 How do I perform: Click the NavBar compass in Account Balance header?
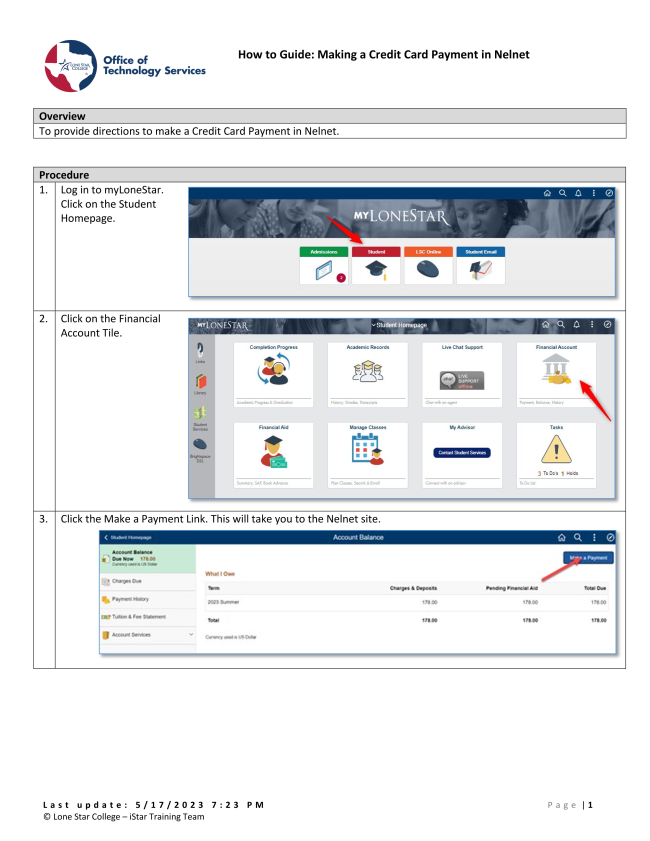pyautogui.click(x=610, y=537)
